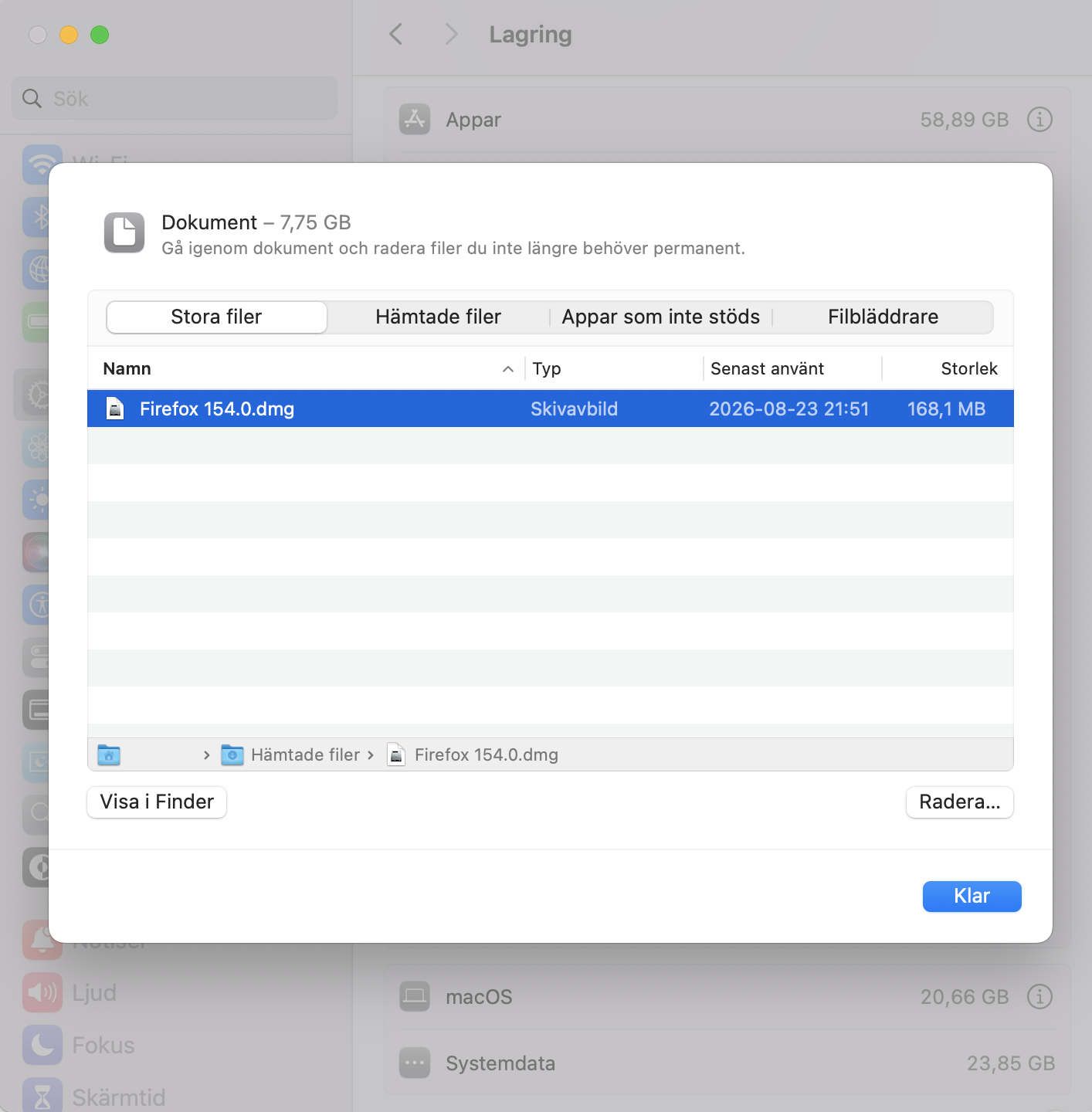The height and width of the screenshot is (1112, 1092).
Task: Toggle sort order arrow on Namn column
Action: 508,369
